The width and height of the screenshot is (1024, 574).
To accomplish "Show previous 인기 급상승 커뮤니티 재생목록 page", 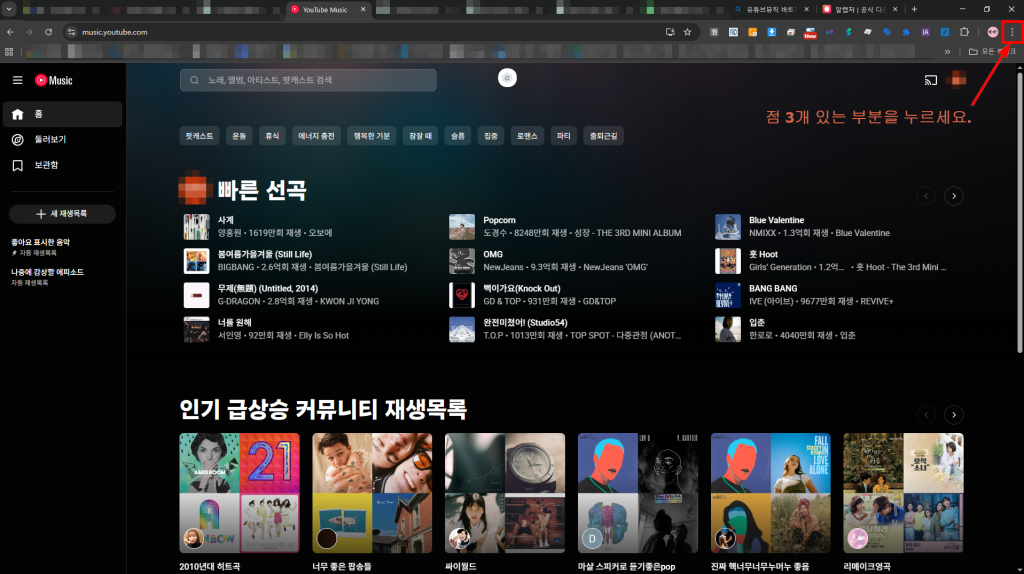I will click(925, 415).
